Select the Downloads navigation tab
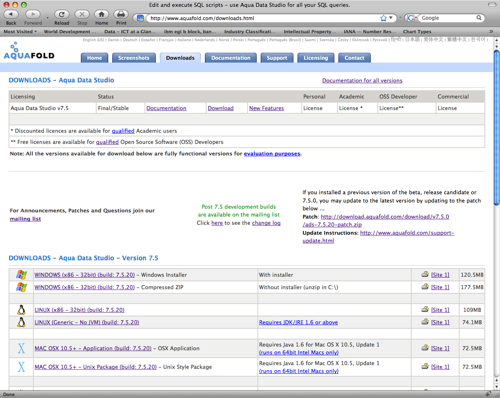This screenshot has height=398, width=500. click(x=180, y=58)
